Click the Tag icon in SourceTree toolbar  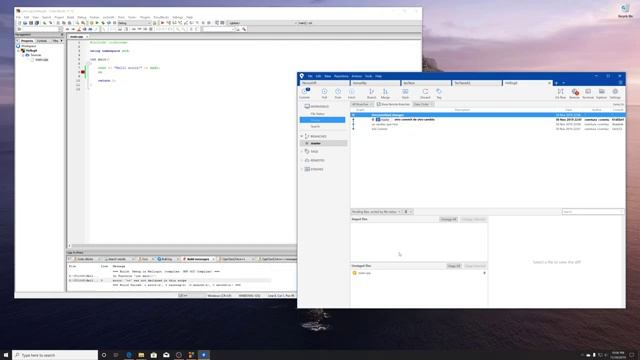pos(439,92)
